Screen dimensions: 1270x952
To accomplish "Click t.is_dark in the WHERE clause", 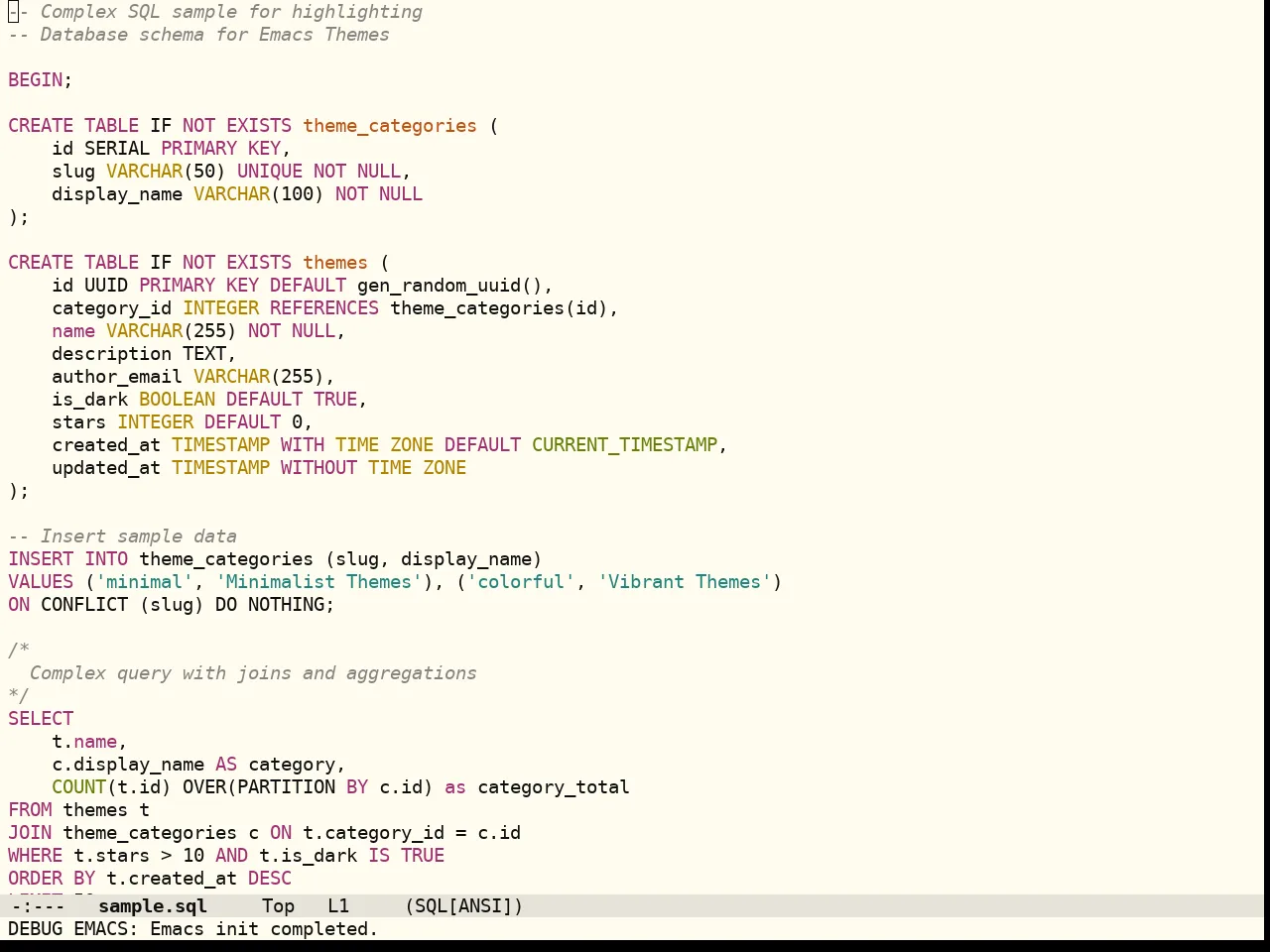I will coord(309,856).
